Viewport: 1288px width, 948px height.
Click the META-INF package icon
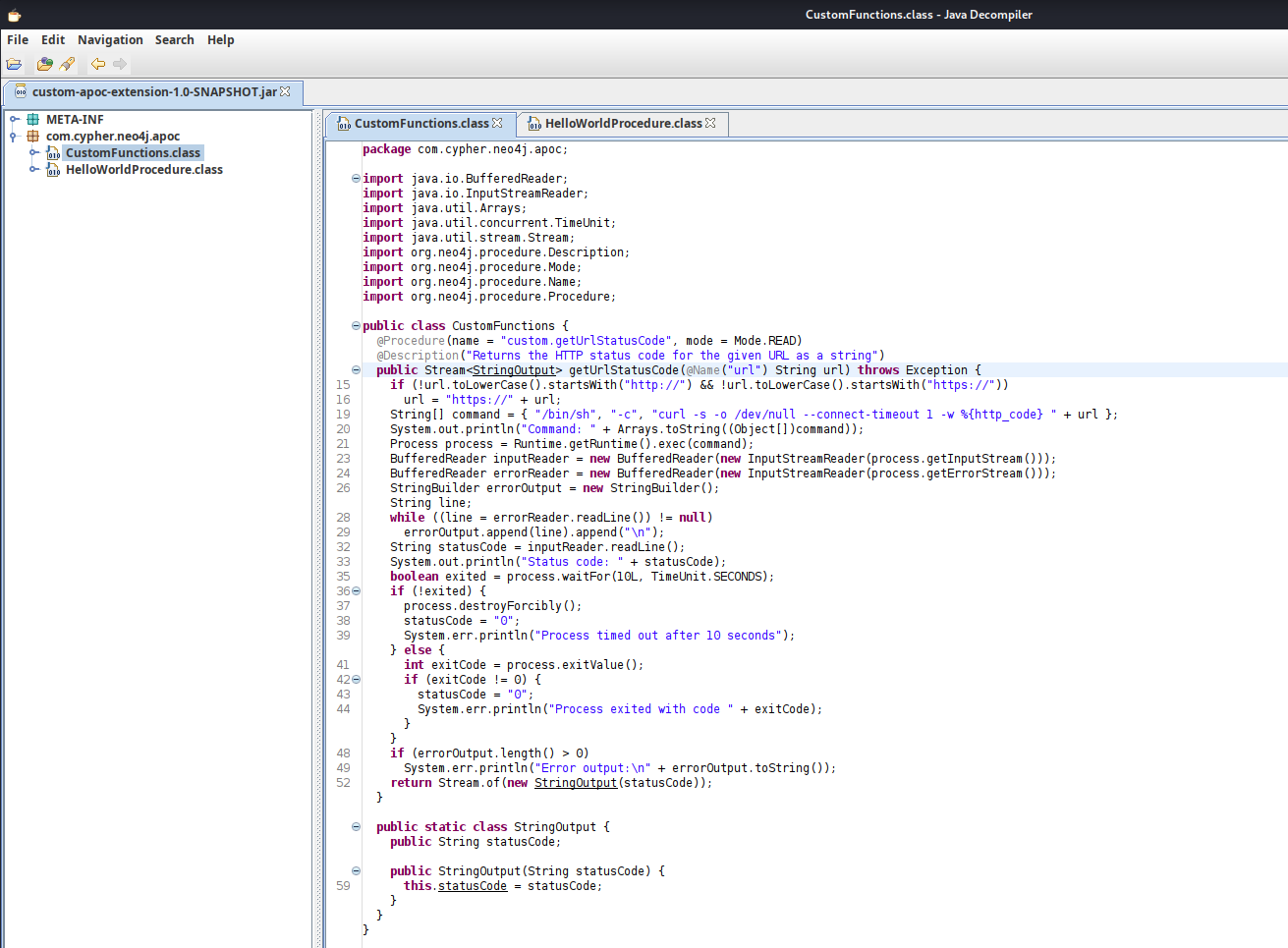pos(33,120)
